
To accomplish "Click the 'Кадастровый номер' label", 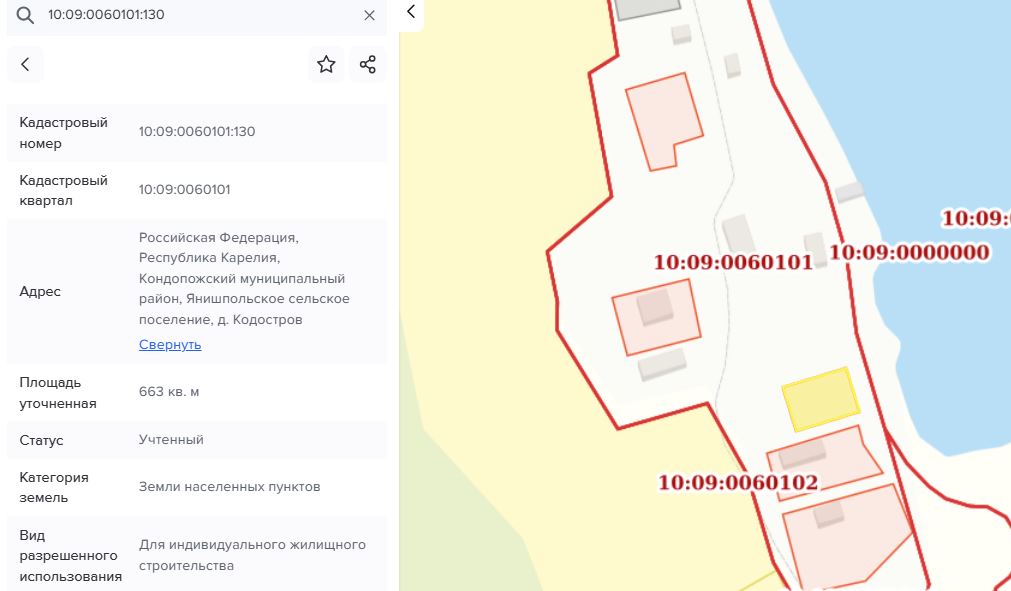I will click(63, 133).
